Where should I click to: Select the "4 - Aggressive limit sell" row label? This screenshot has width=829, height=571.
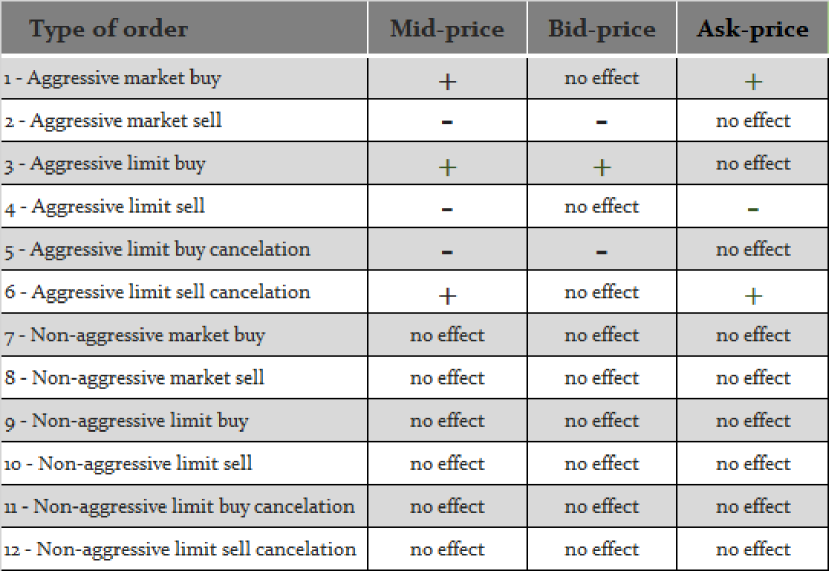(x=104, y=207)
